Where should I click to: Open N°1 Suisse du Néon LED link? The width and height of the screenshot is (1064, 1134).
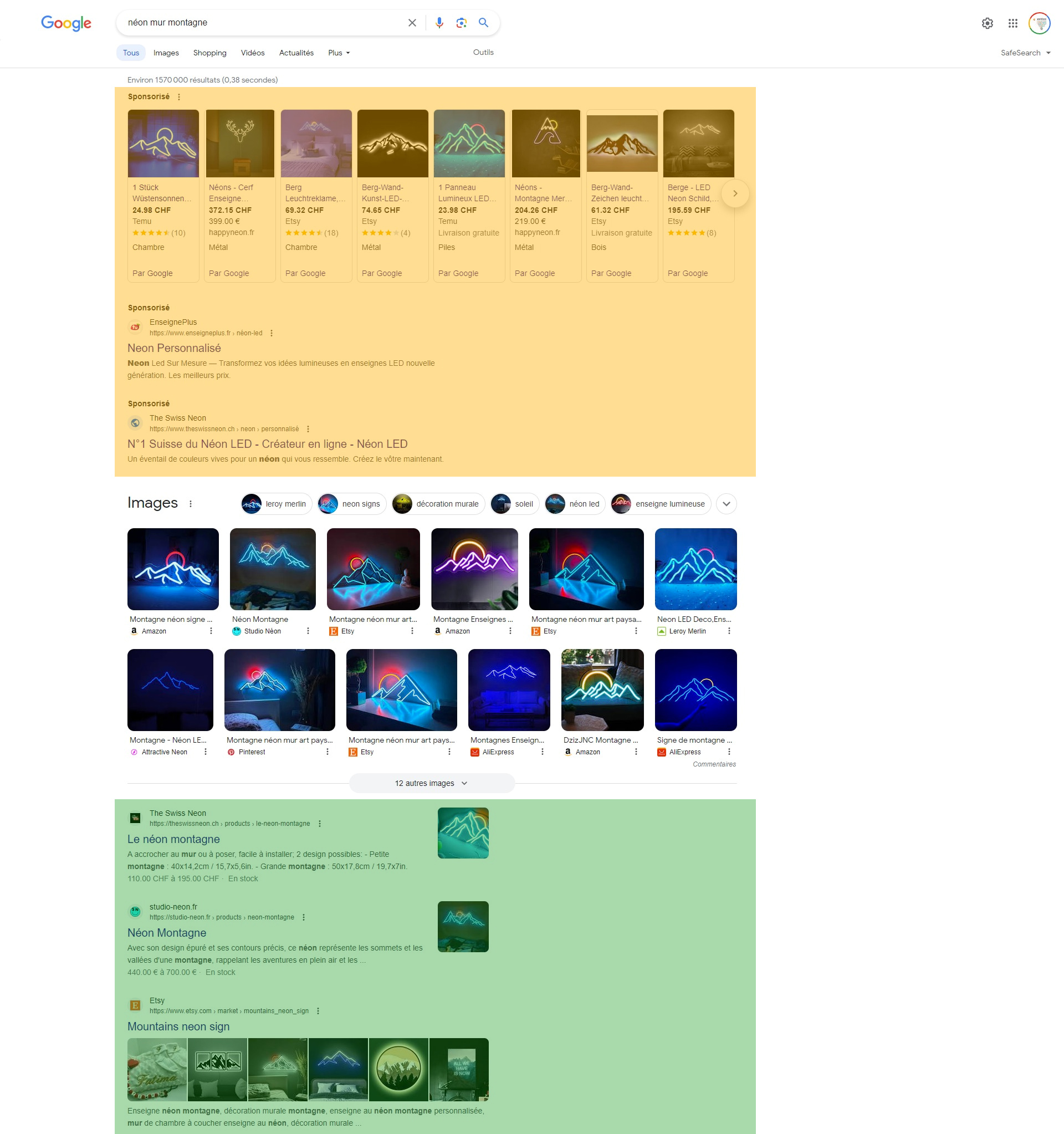point(268,445)
